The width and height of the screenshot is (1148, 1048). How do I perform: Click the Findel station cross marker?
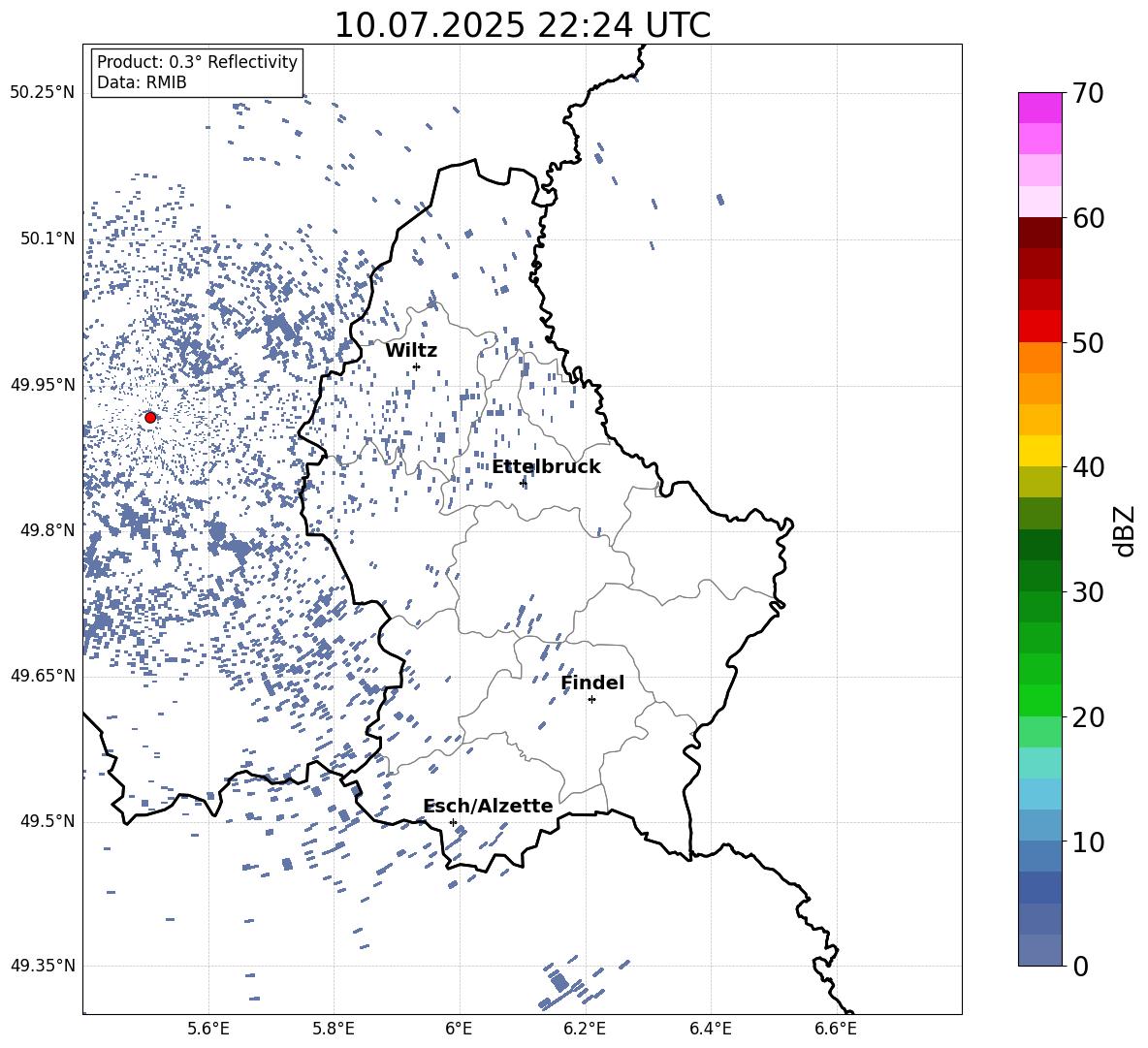(591, 700)
